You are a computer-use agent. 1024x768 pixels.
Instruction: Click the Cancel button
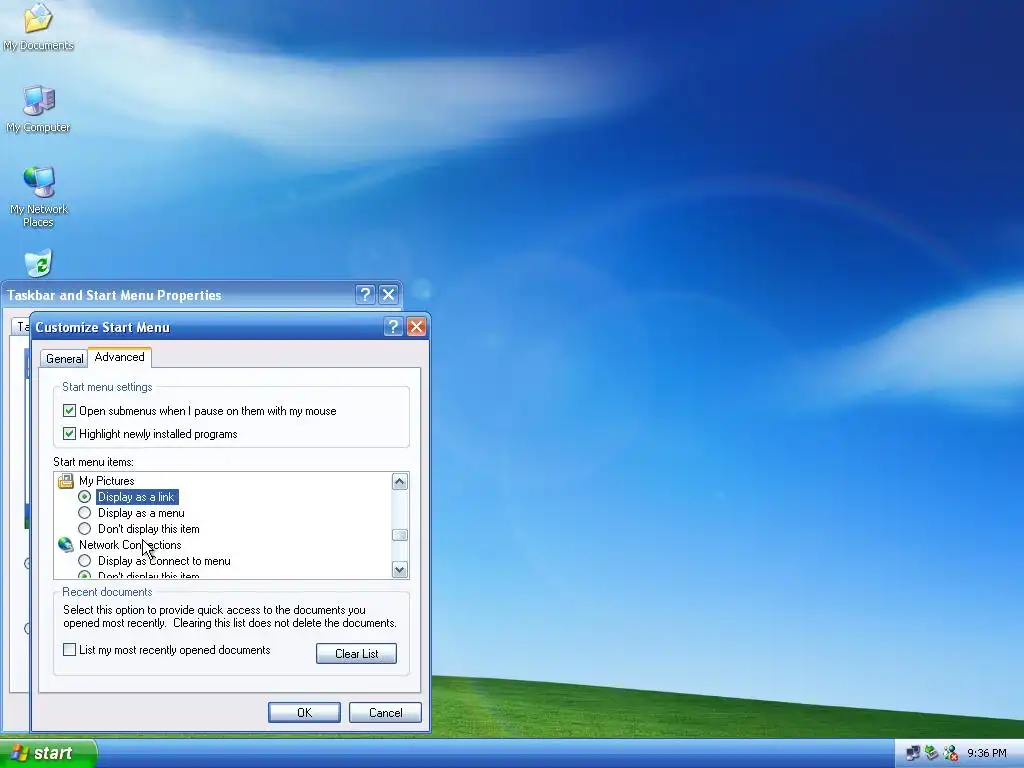pyautogui.click(x=385, y=712)
